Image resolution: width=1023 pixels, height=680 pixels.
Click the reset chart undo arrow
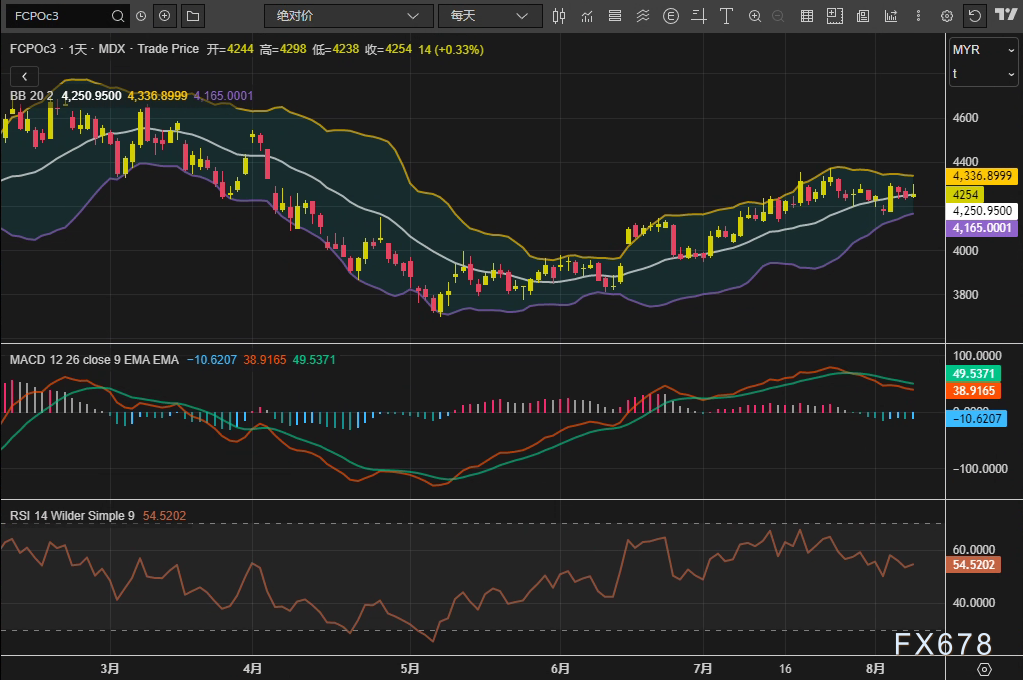pyautogui.click(x=974, y=16)
